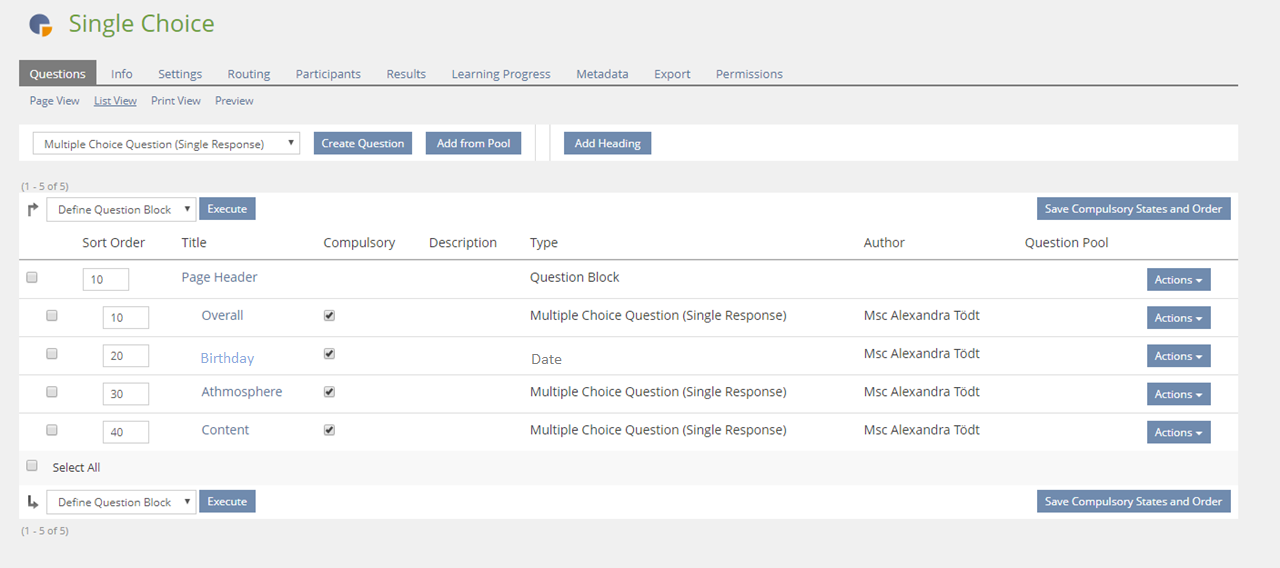Viewport: 1280px width, 568px height.
Task: Open the Actions dropdown for the Athmosphere row
Action: (x=1178, y=394)
